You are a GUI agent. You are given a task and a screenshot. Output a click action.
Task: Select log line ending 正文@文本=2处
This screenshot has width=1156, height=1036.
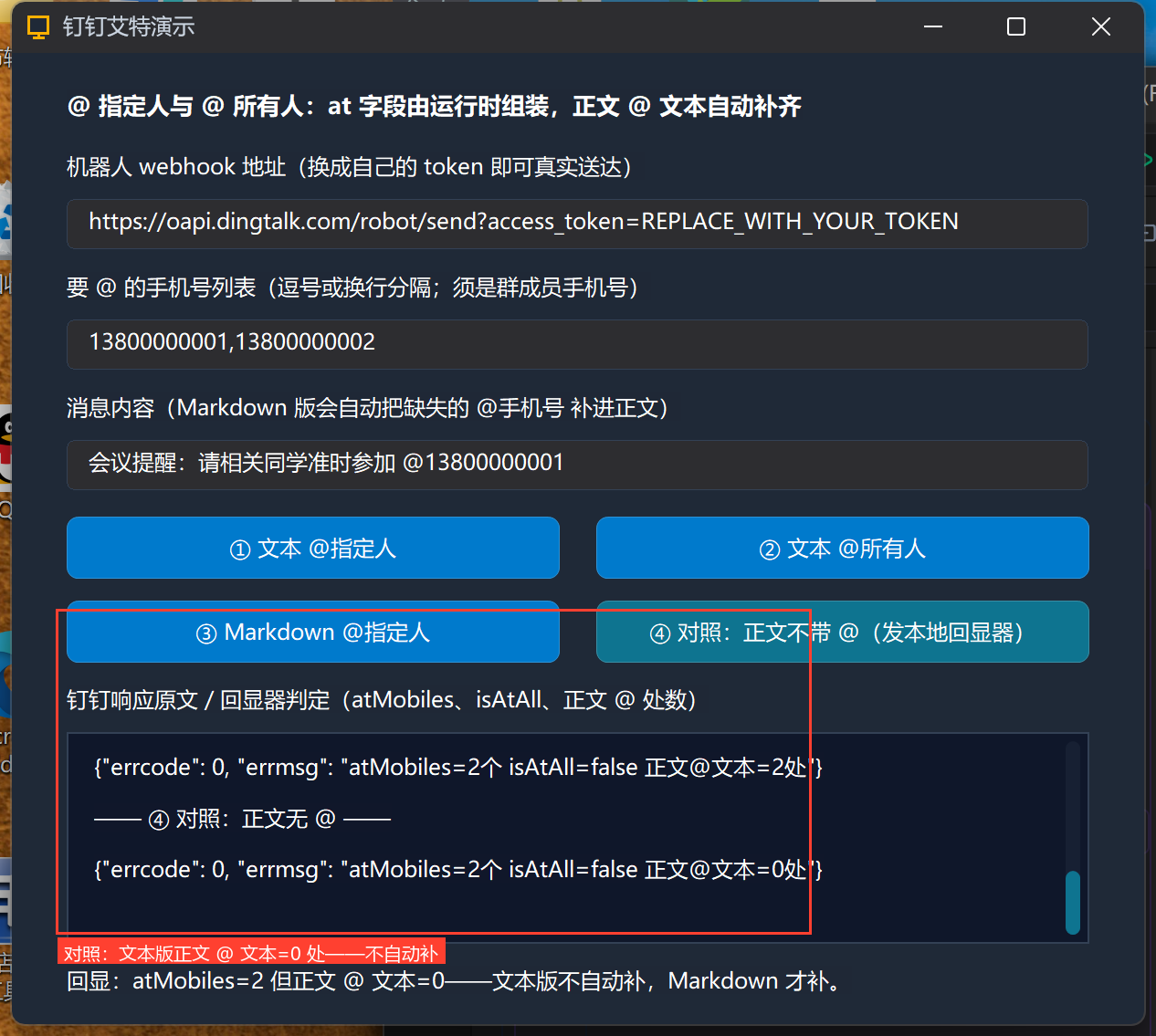458,767
